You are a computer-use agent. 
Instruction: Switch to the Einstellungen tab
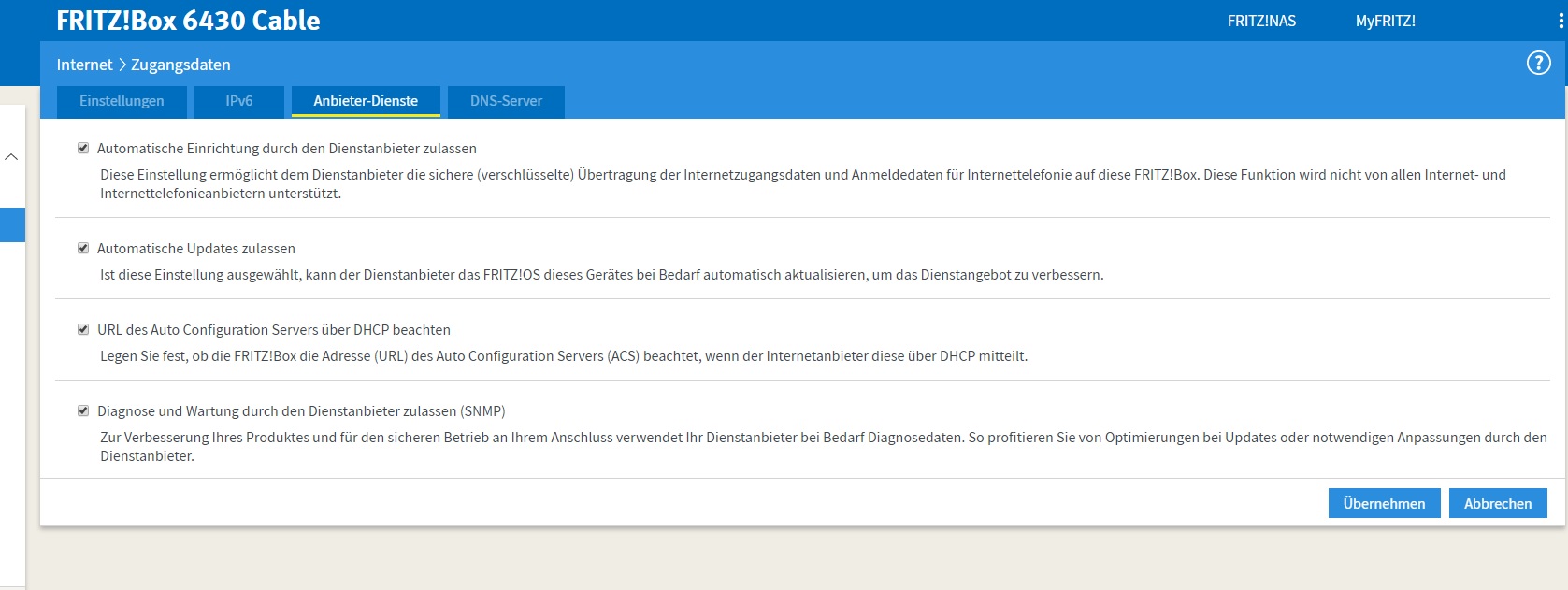tap(122, 101)
